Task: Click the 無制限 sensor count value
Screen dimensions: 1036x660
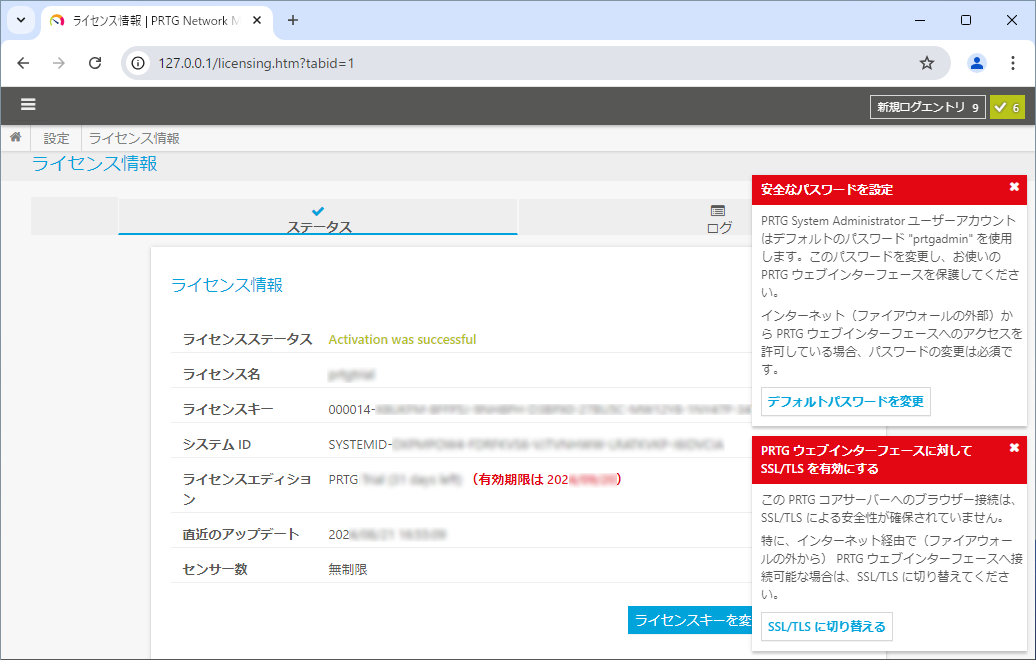Action: pos(348,569)
